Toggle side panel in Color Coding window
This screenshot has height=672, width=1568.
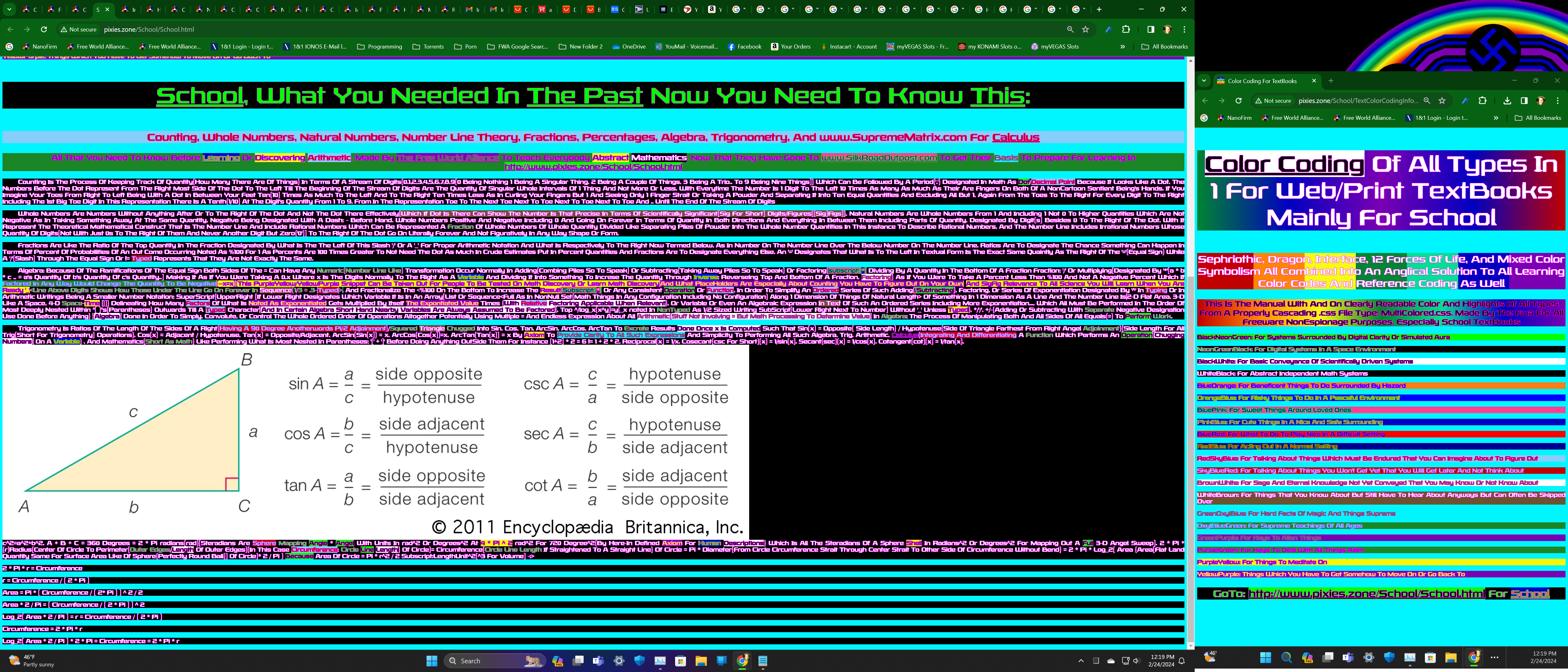1524,100
